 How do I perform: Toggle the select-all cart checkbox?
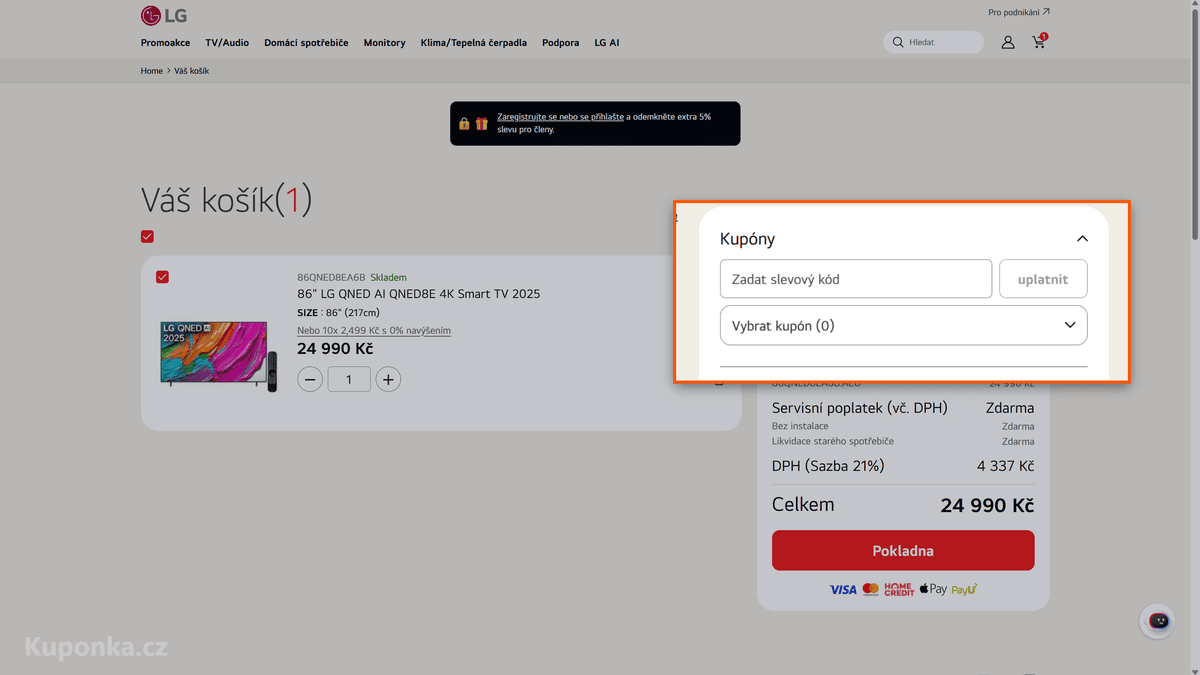[x=147, y=237]
